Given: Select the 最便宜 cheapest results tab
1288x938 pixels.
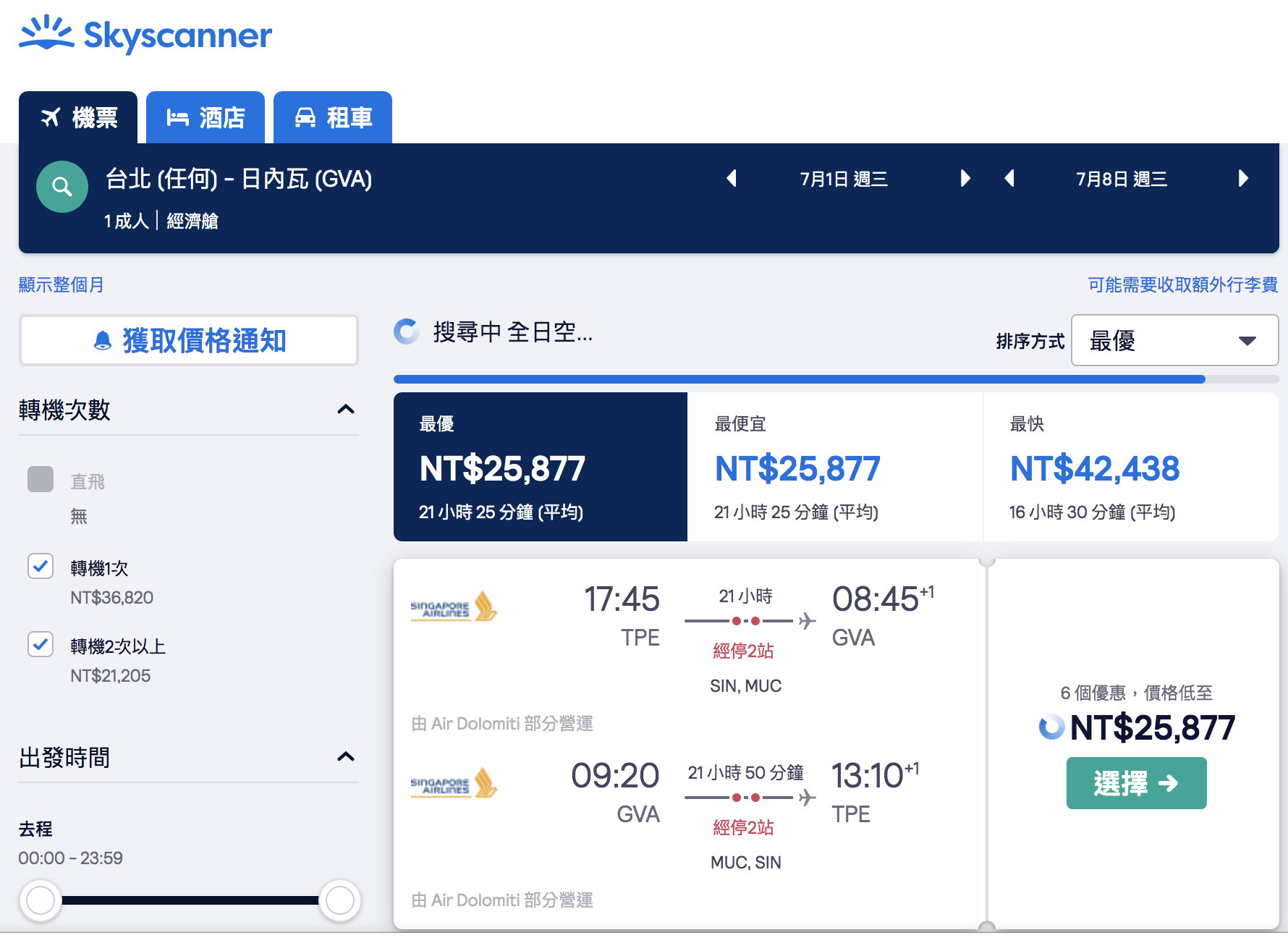Looking at the screenshot, I should click(835, 467).
